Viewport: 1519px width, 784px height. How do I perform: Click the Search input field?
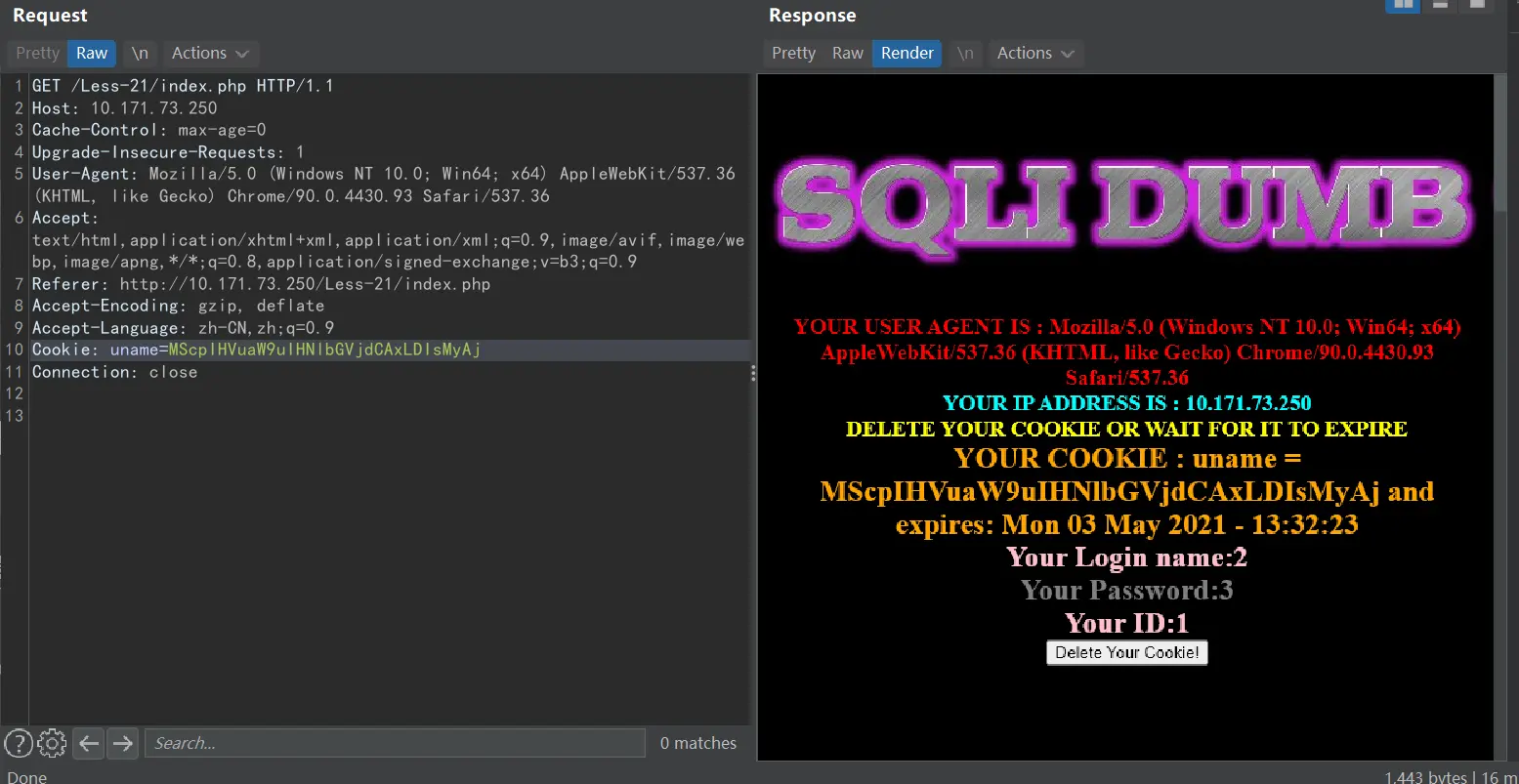(395, 743)
